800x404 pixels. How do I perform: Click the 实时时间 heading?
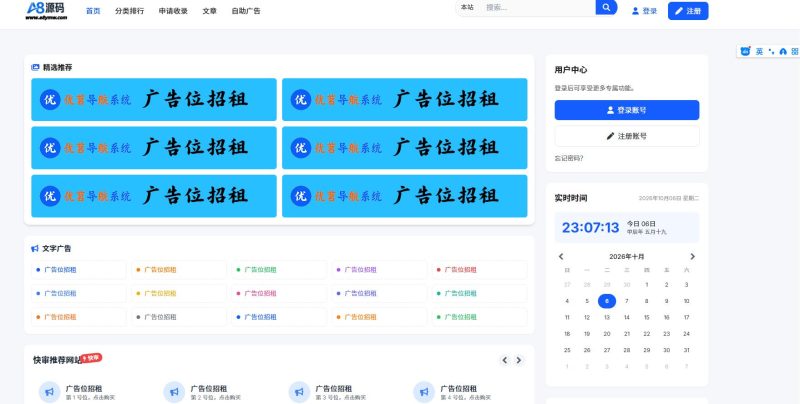click(x=570, y=198)
